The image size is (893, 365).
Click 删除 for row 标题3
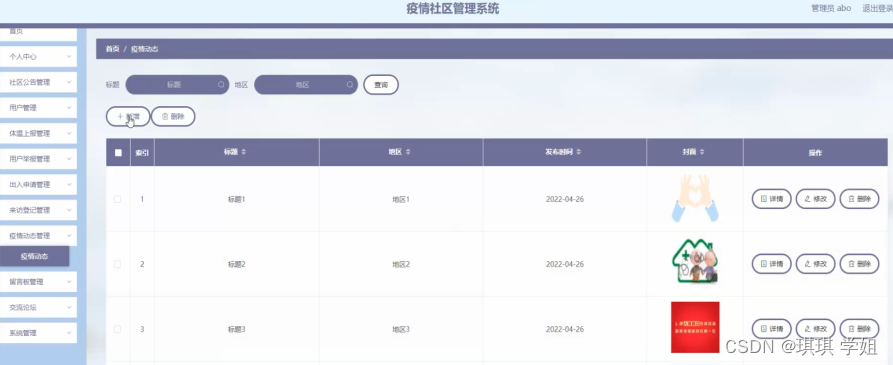point(859,329)
